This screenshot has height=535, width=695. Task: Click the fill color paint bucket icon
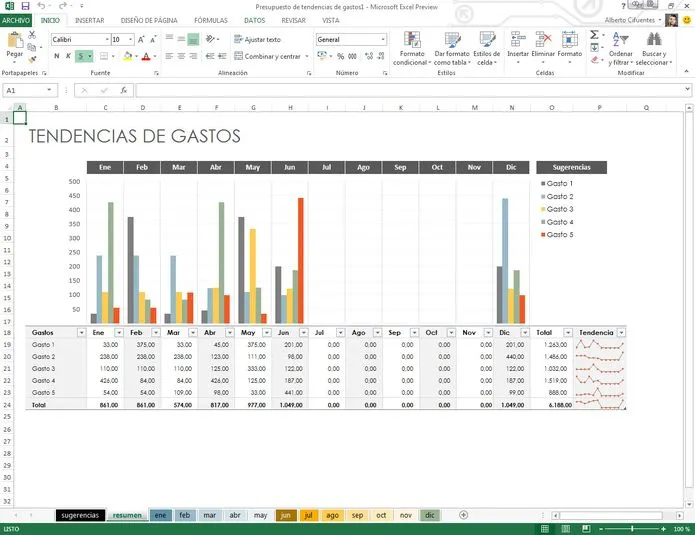128,56
